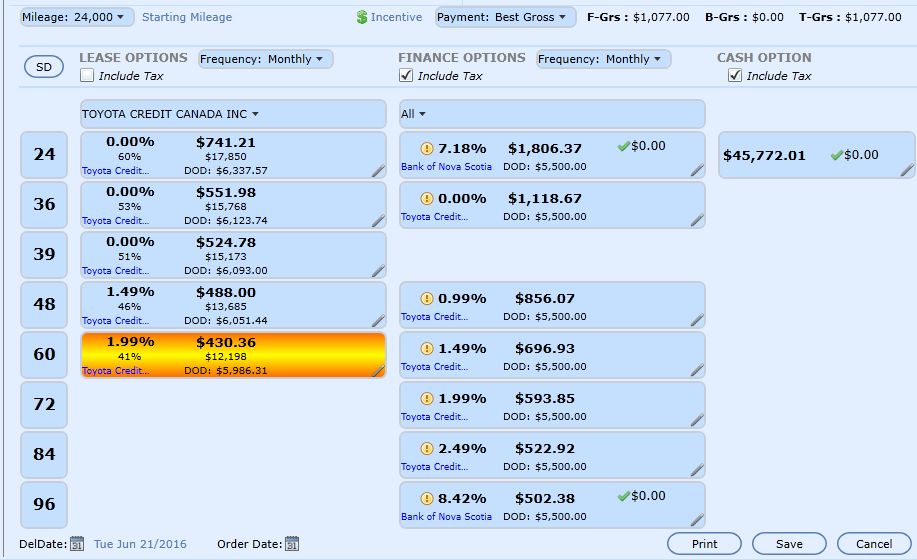Click edit pencil on 60-month highlighted lease
Image resolution: width=917 pixels, height=560 pixels.
point(378,371)
